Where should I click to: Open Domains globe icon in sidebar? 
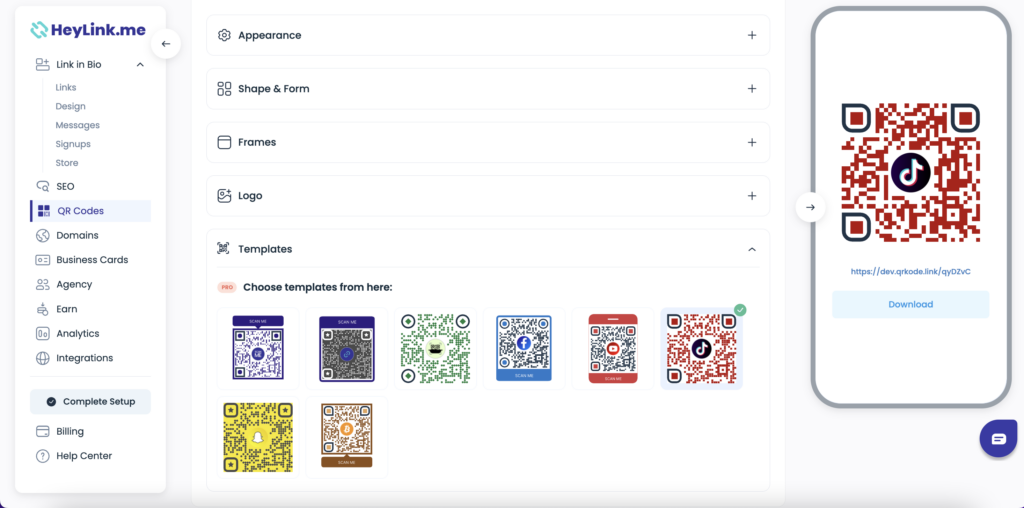point(43,235)
